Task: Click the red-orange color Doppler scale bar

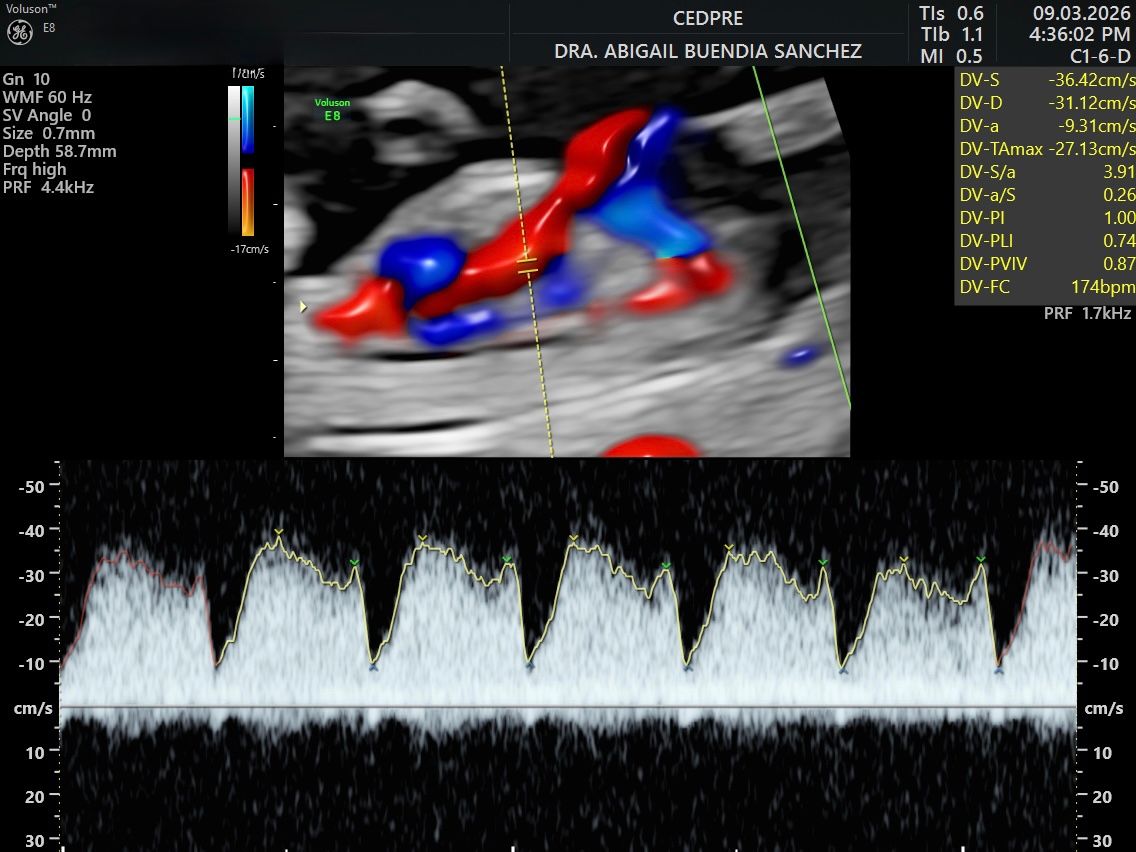Action: pos(248,202)
